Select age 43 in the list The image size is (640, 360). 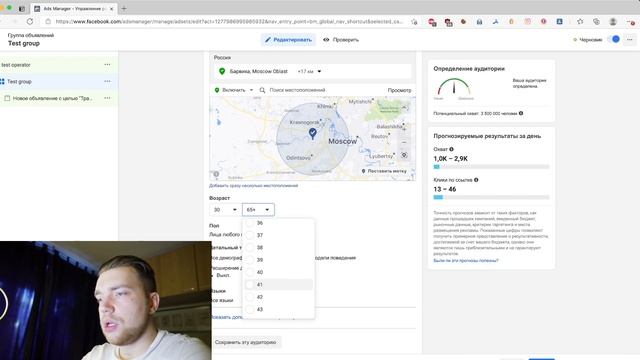pos(279,309)
